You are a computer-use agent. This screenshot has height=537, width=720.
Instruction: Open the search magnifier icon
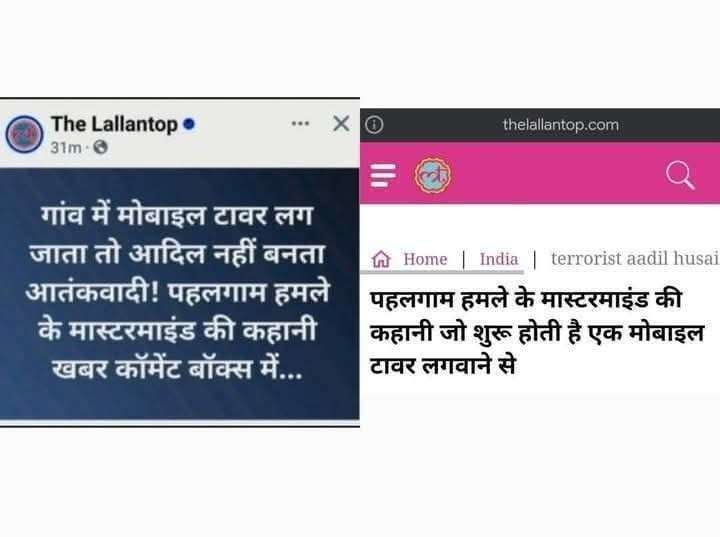pos(681,175)
